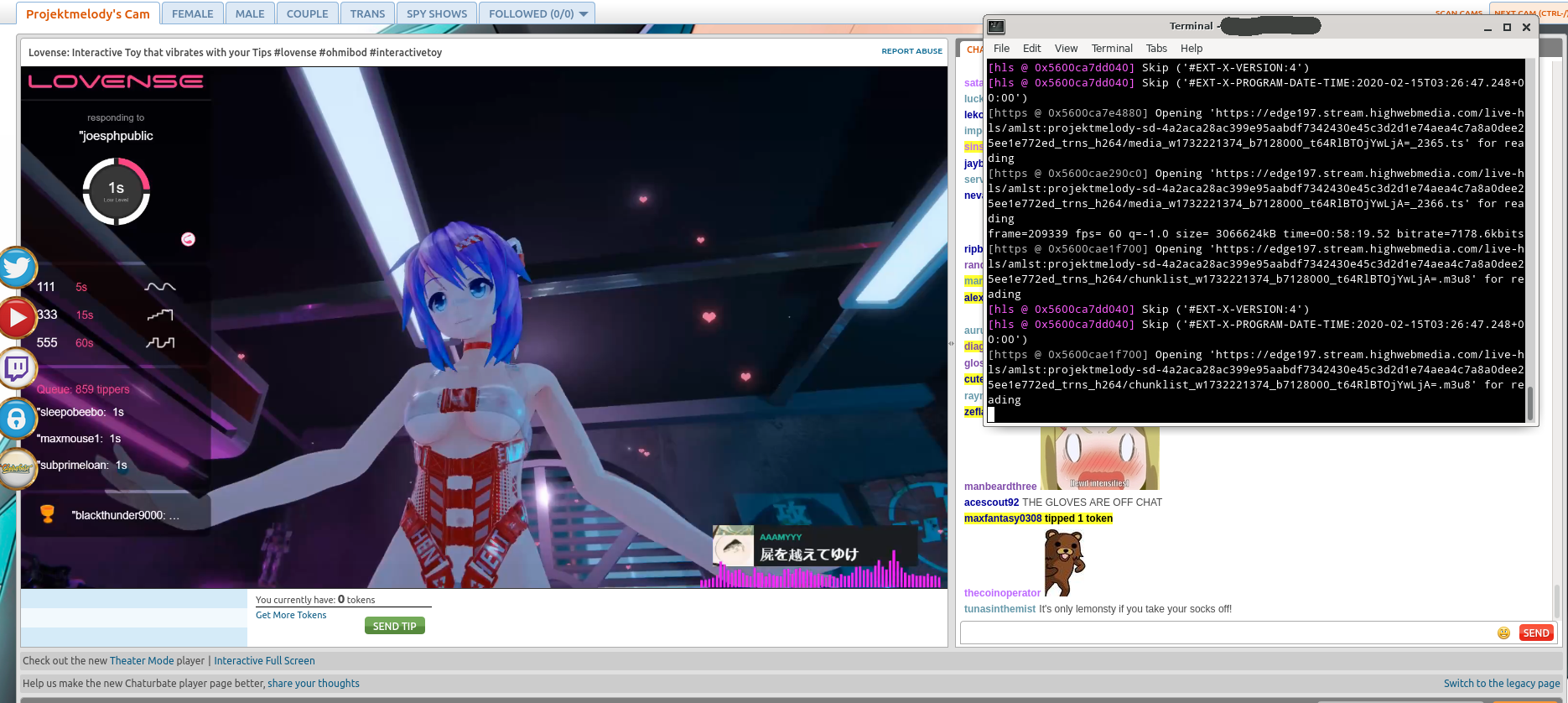Open the View menu in Terminal
This screenshot has width=1568, height=703.
(x=1066, y=49)
